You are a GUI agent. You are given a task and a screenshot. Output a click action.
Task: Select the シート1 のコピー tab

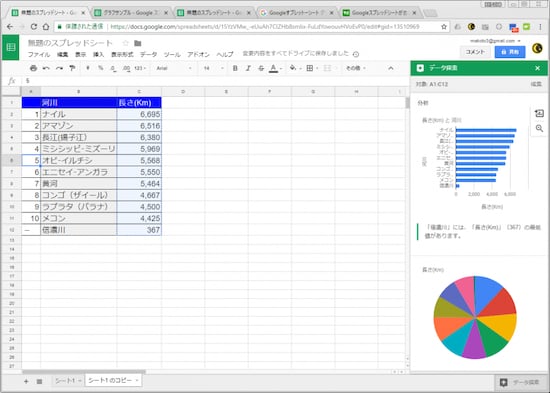coord(110,380)
